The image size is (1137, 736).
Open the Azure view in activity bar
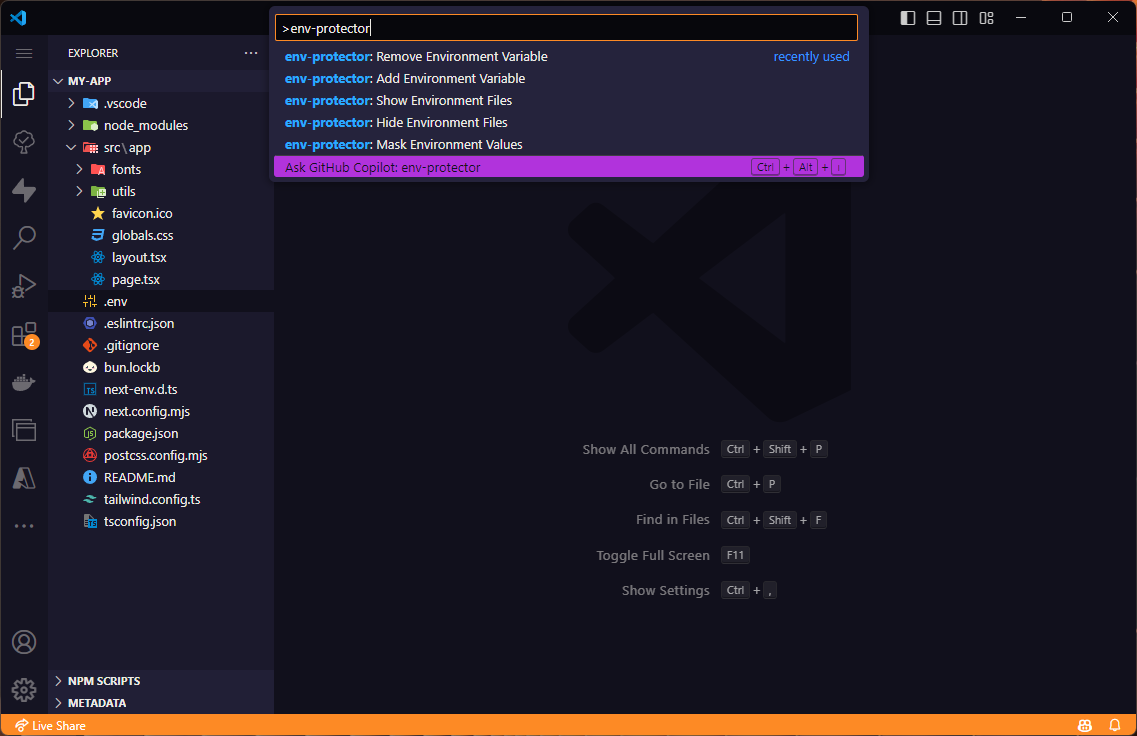pyautogui.click(x=24, y=478)
